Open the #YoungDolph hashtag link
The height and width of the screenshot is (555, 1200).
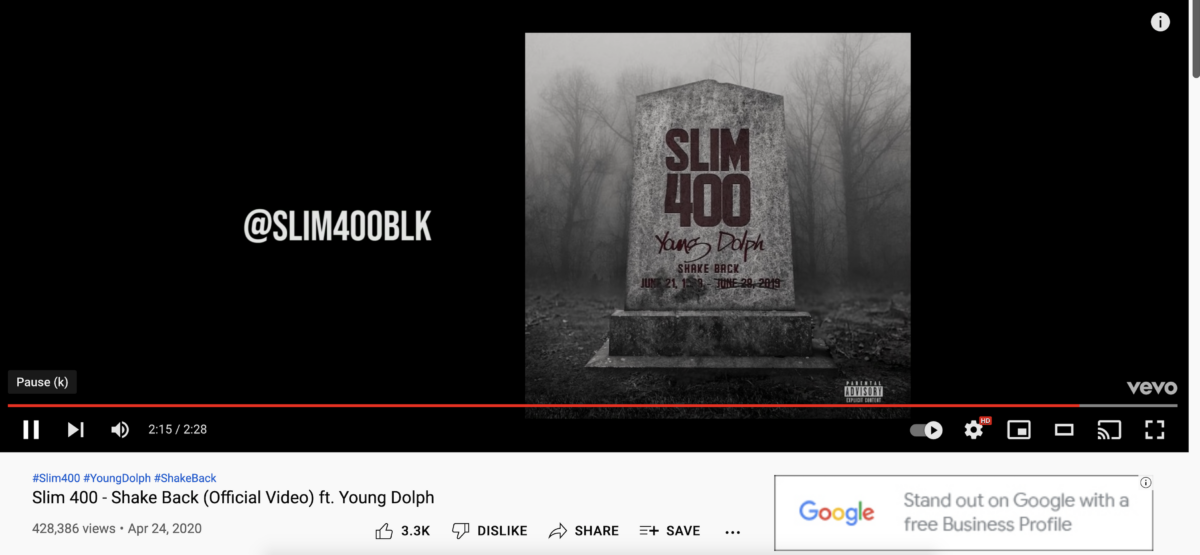[117, 478]
